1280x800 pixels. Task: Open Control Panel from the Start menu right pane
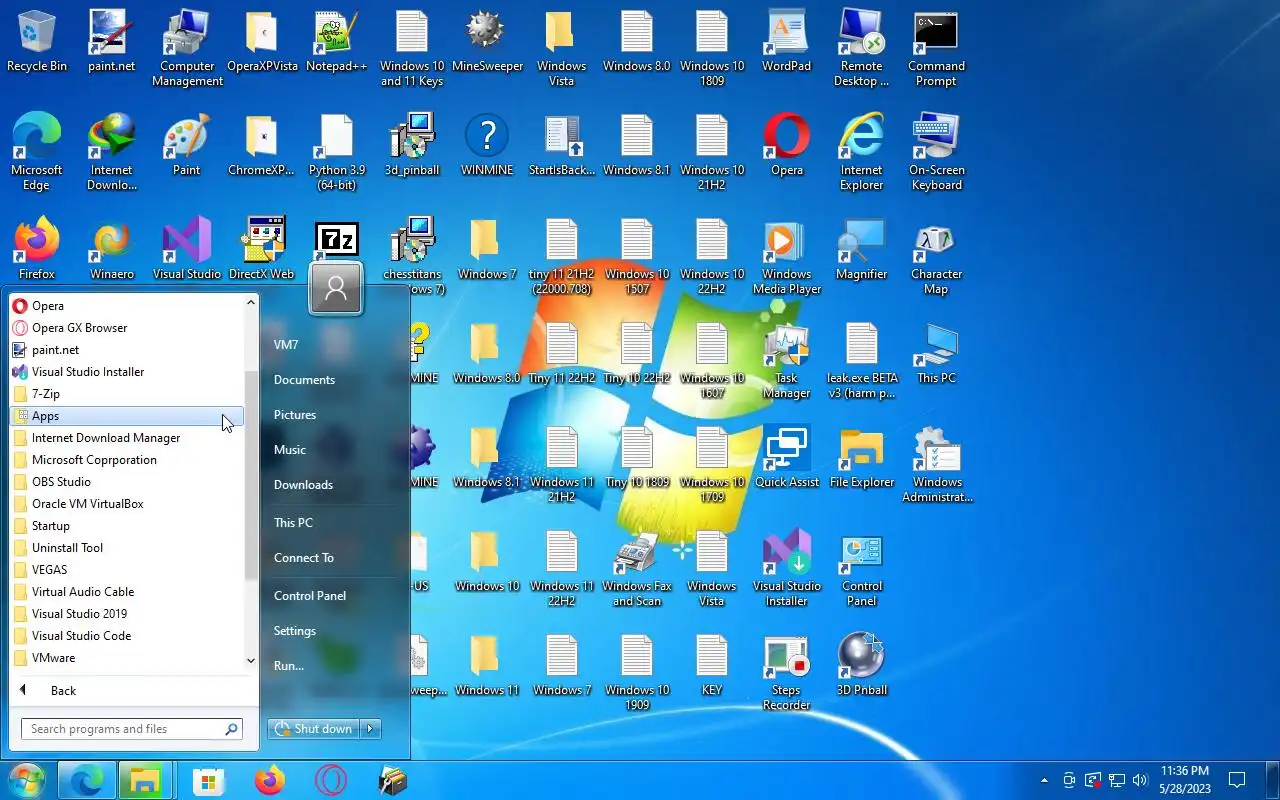click(x=310, y=596)
